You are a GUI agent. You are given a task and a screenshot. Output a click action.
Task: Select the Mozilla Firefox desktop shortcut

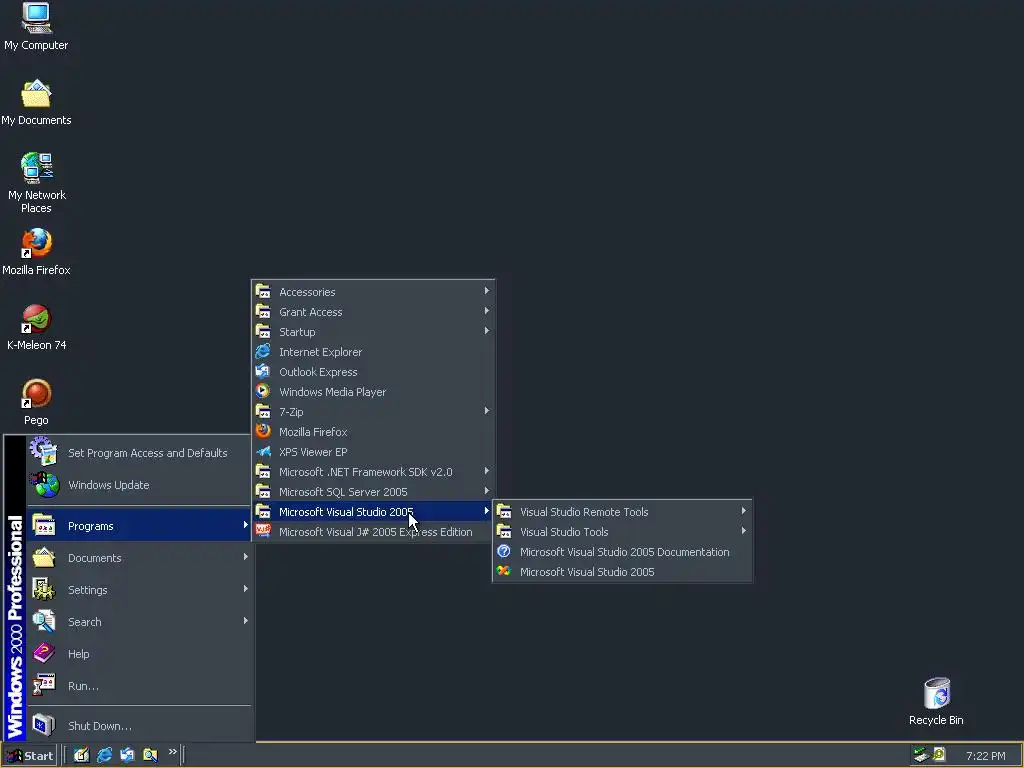(x=36, y=251)
